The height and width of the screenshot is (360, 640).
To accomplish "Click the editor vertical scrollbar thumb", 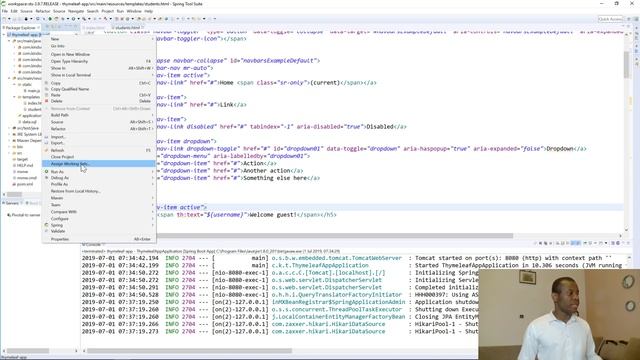I will pyautogui.click(x=627, y=64).
